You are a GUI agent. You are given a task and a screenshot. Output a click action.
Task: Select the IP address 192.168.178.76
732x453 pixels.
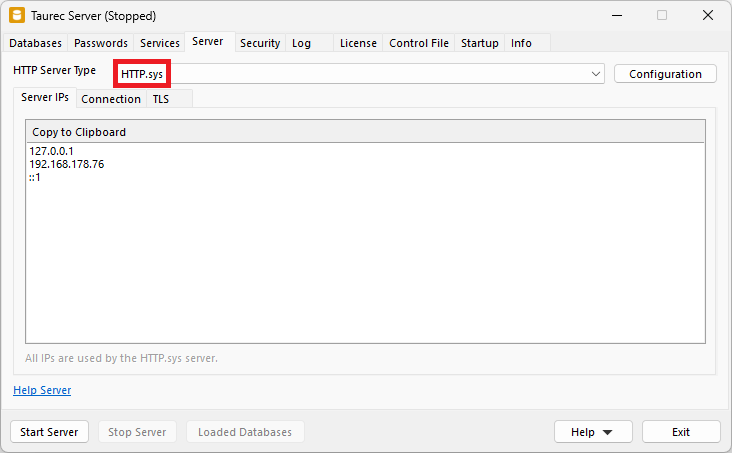[67, 164]
